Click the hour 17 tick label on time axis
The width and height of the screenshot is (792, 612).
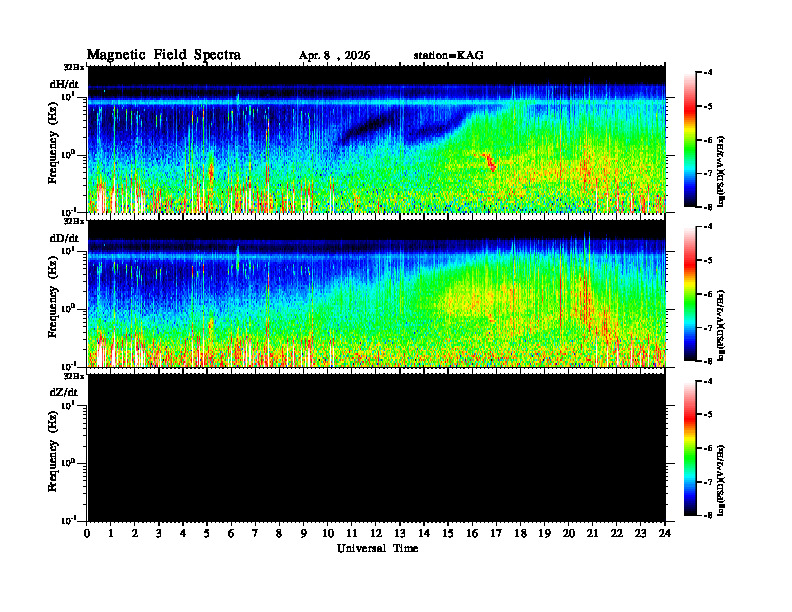pos(497,534)
